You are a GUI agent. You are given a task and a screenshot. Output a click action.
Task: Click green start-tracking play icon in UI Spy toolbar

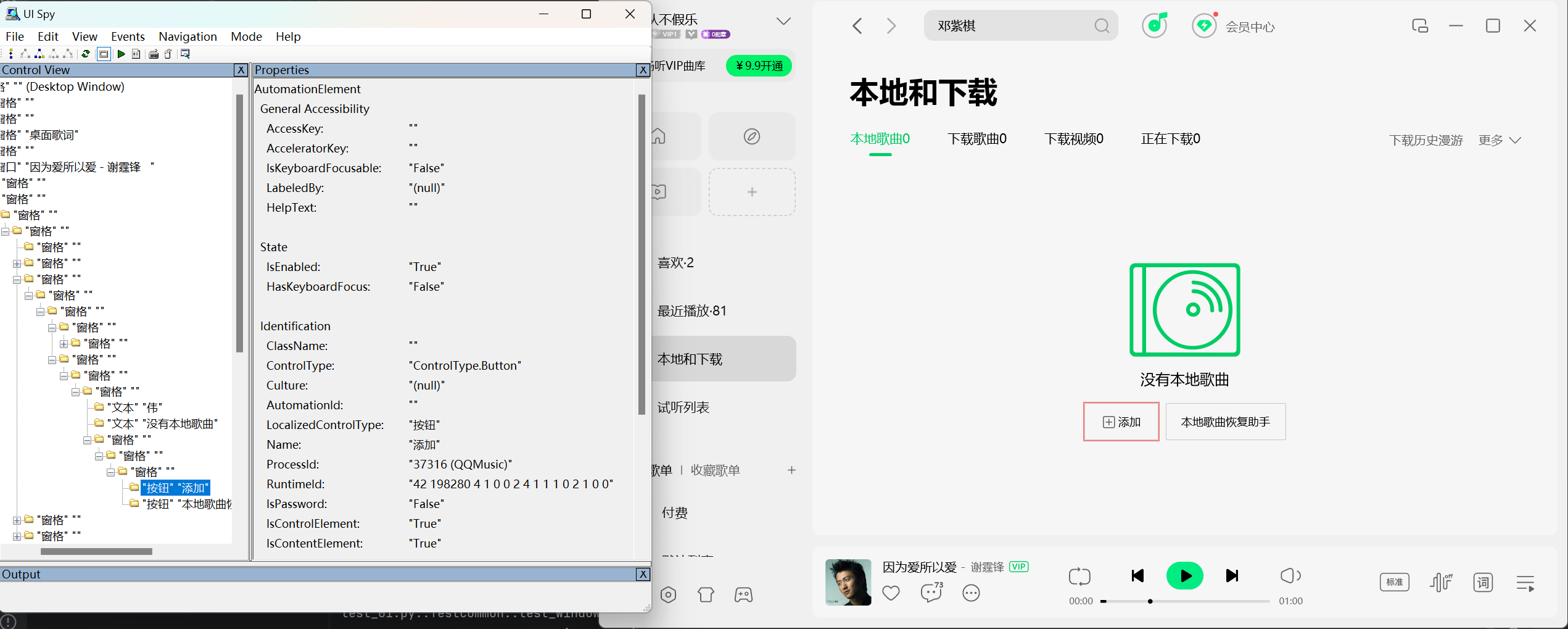(x=121, y=54)
